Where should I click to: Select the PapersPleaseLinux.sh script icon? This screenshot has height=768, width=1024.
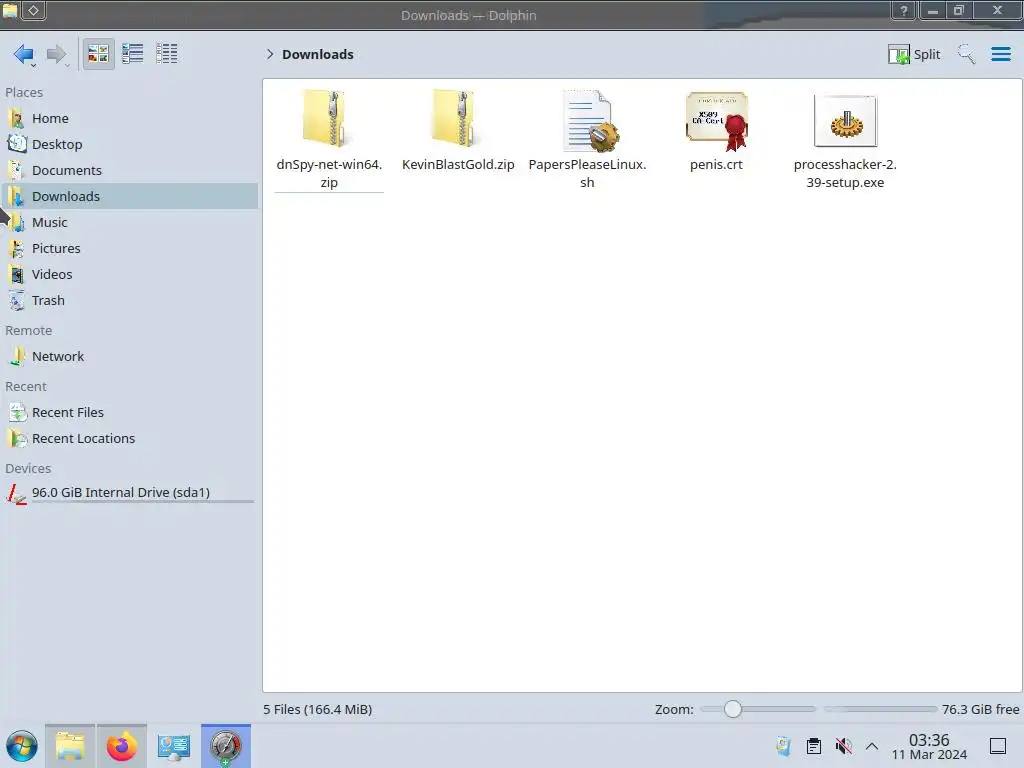590,121
